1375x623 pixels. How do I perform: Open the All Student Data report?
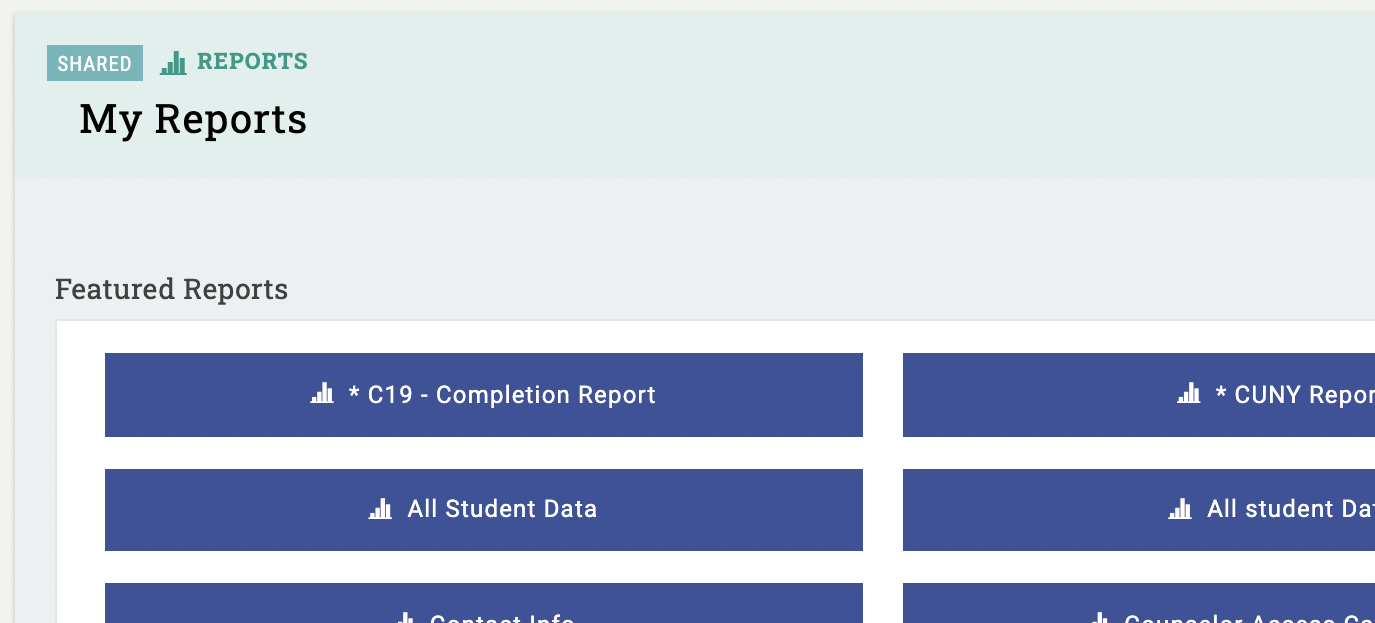[484, 510]
